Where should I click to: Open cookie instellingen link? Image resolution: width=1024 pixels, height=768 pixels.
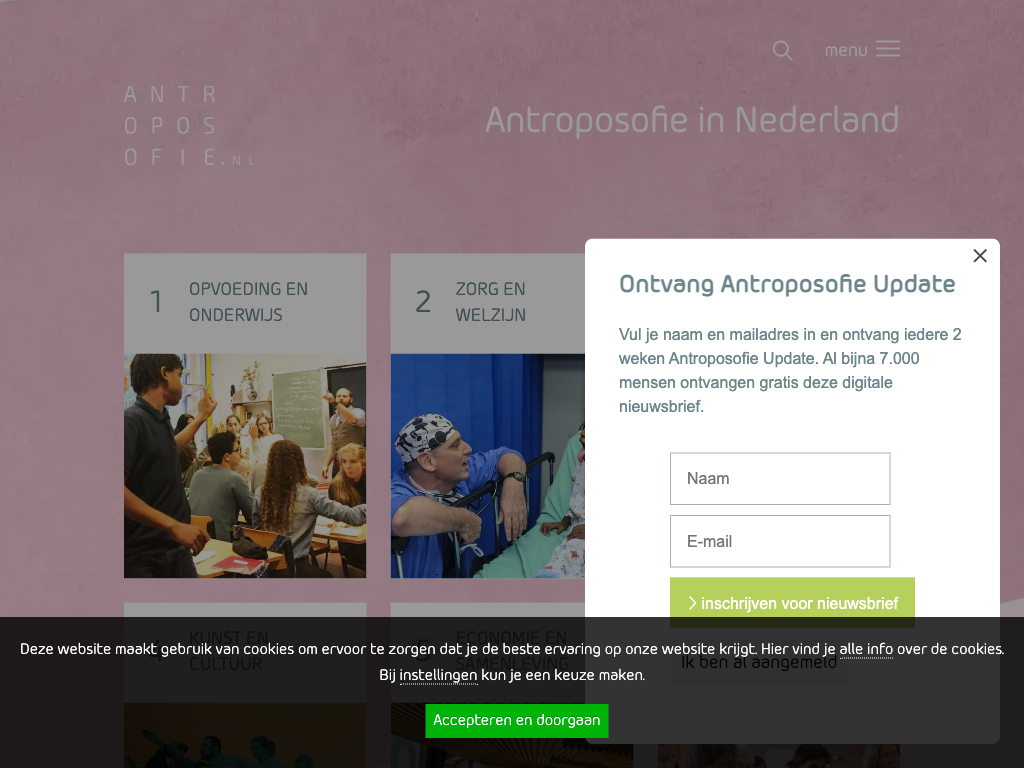click(438, 675)
